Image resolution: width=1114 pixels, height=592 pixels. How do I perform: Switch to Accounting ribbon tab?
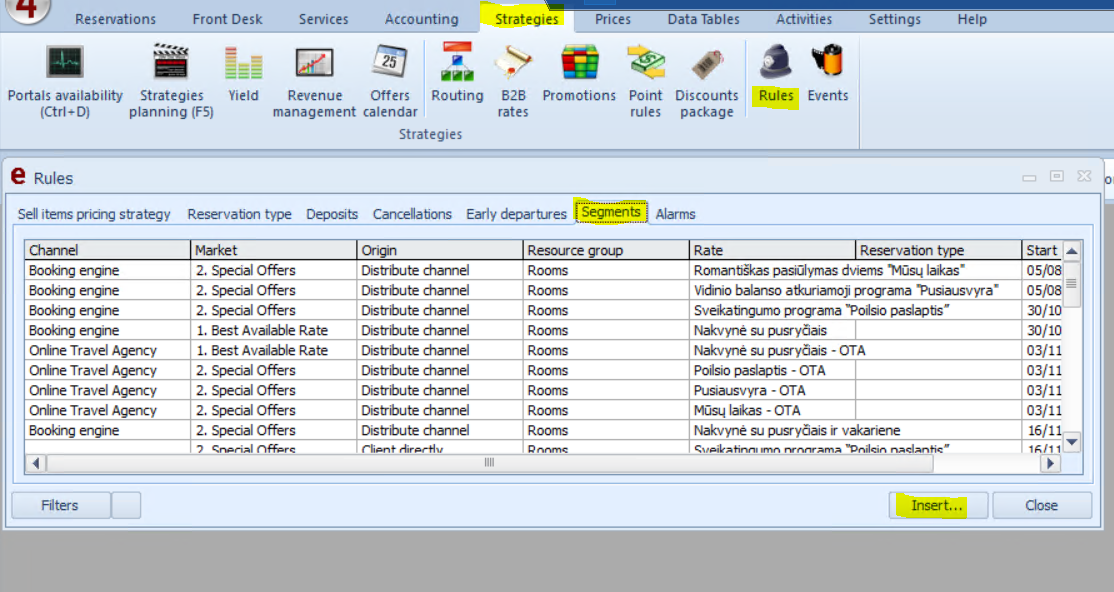point(421,19)
